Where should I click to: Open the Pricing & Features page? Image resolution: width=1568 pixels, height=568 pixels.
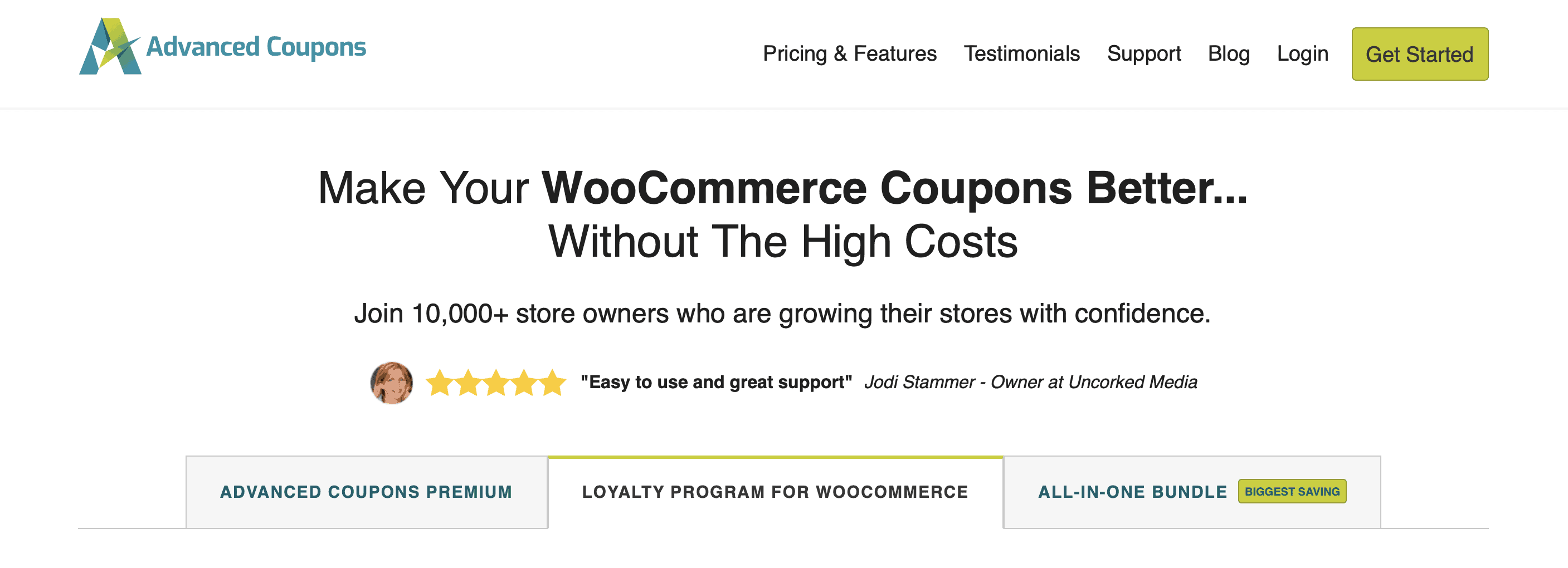pyautogui.click(x=849, y=53)
